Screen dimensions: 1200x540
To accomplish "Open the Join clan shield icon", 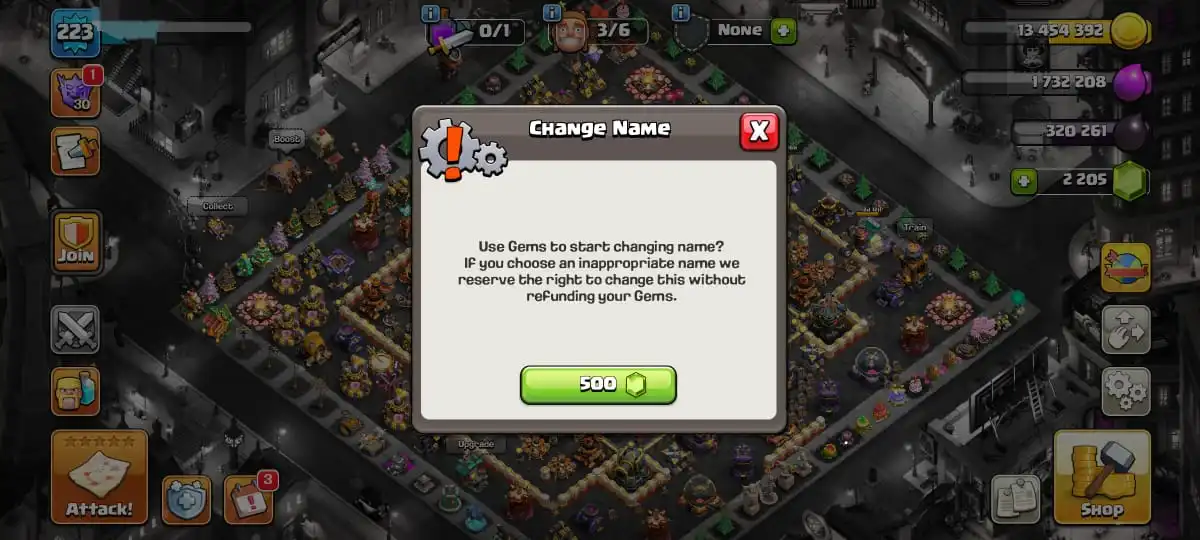I will pos(76,242).
